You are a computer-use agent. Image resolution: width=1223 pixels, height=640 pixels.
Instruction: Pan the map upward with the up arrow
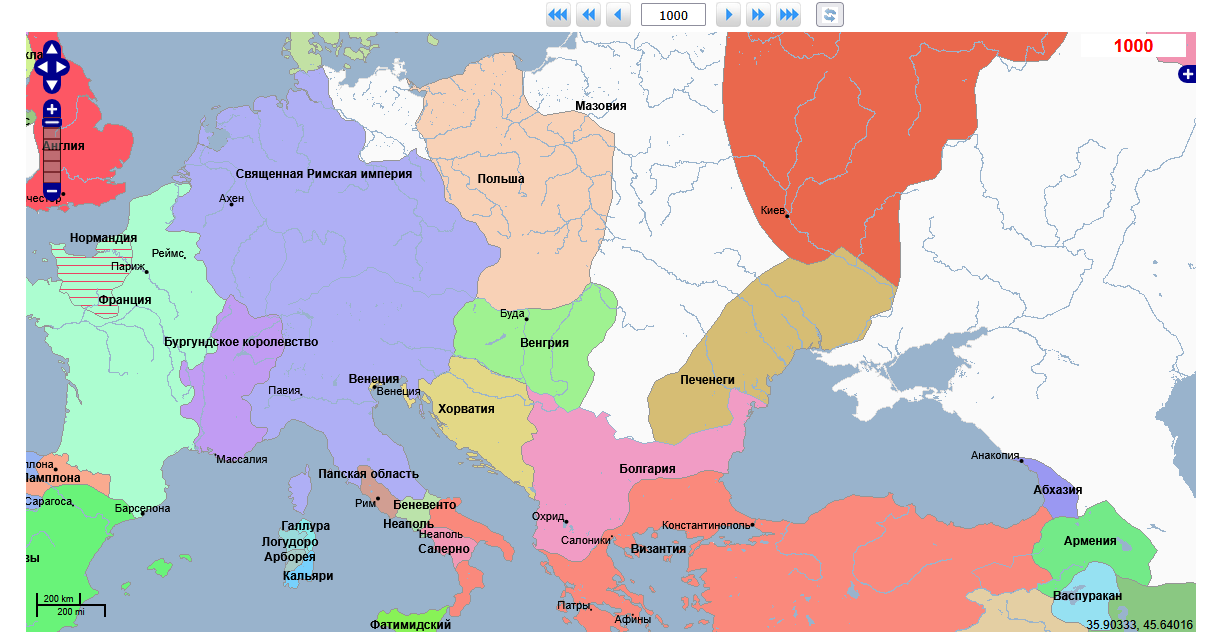(52, 49)
